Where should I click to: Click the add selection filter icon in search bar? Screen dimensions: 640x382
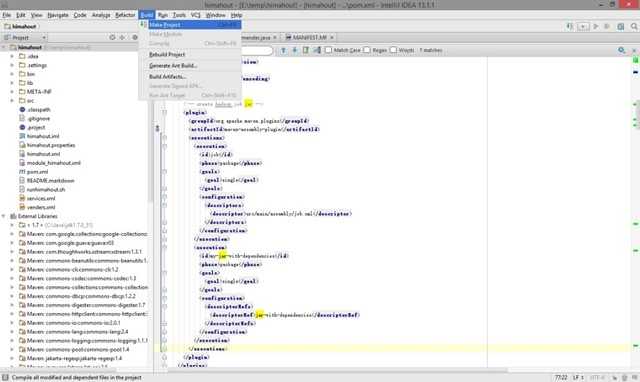(317, 50)
